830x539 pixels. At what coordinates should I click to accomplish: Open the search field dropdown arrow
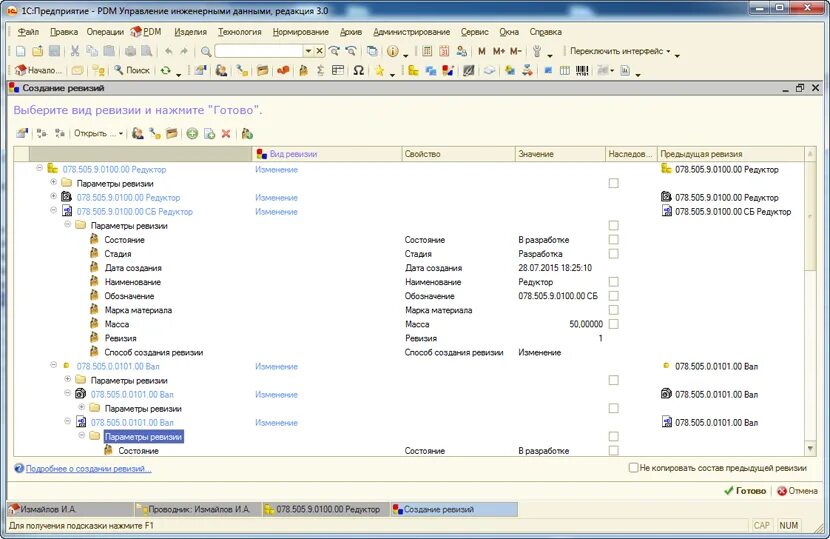pyautogui.click(x=308, y=51)
